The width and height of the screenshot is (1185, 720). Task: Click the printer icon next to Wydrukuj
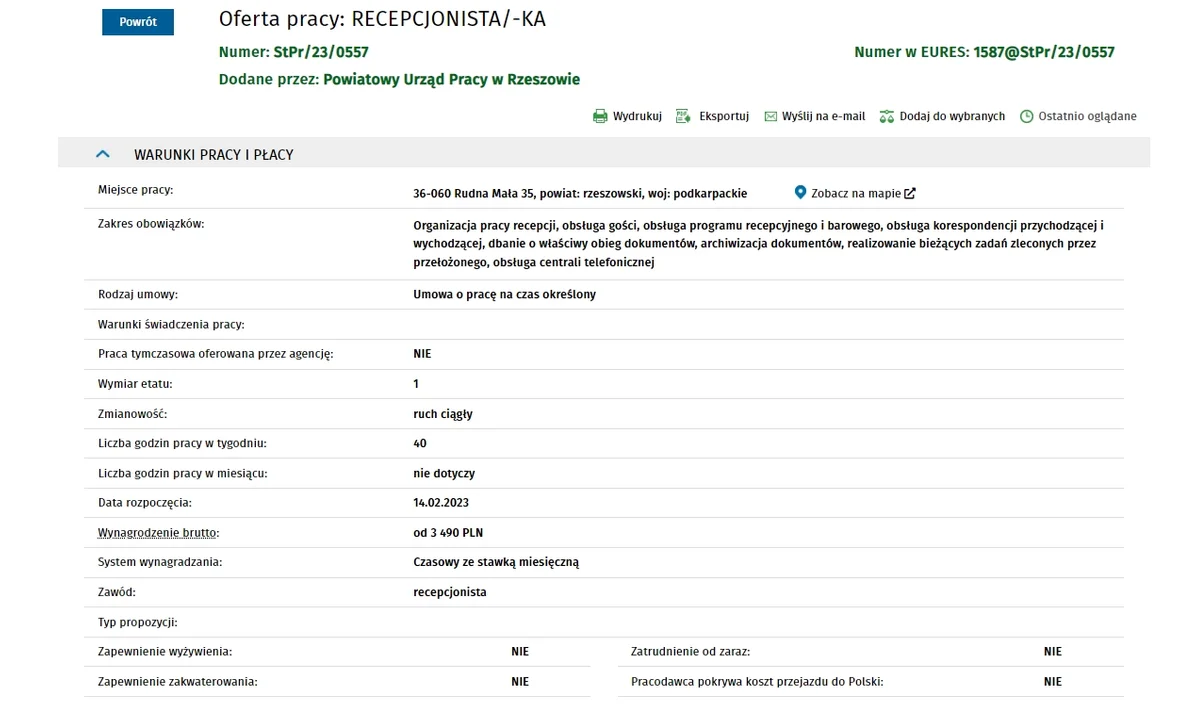coord(600,116)
